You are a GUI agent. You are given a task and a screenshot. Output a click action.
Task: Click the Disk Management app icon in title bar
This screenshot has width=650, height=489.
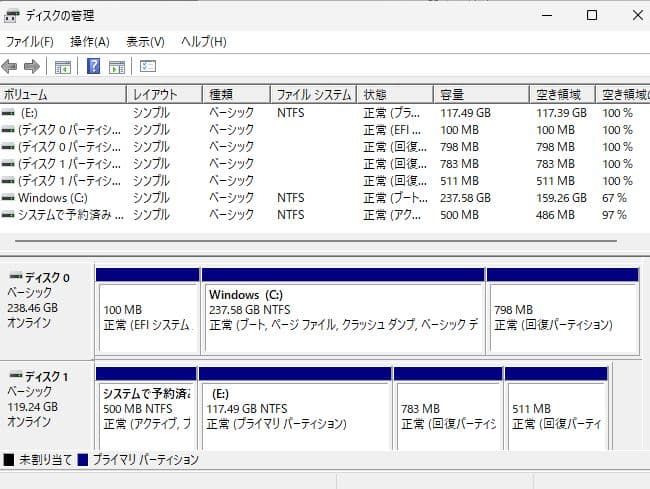coord(11,16)
